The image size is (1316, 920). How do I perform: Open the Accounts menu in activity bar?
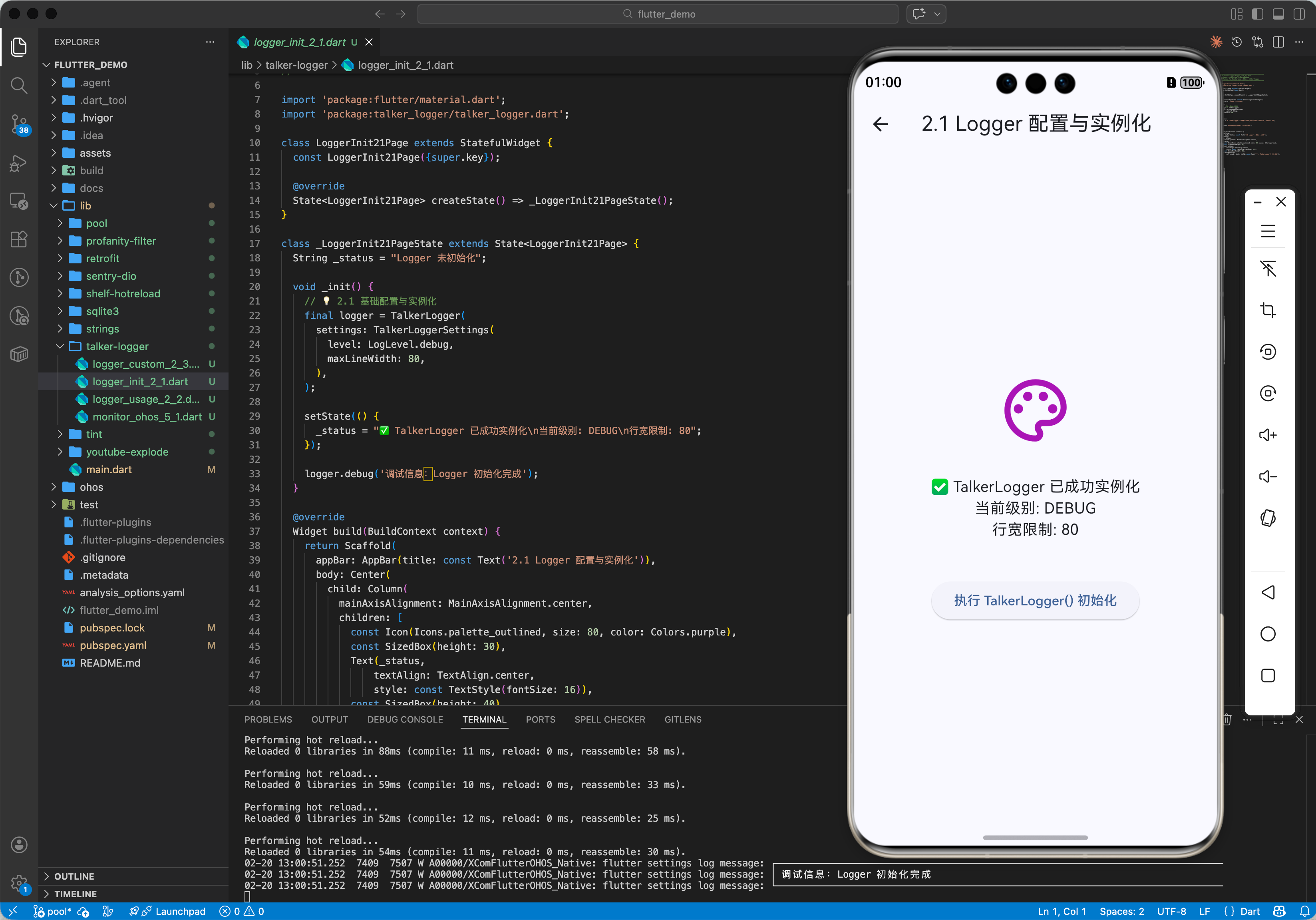pyautogui.click(x=19, y=844)
